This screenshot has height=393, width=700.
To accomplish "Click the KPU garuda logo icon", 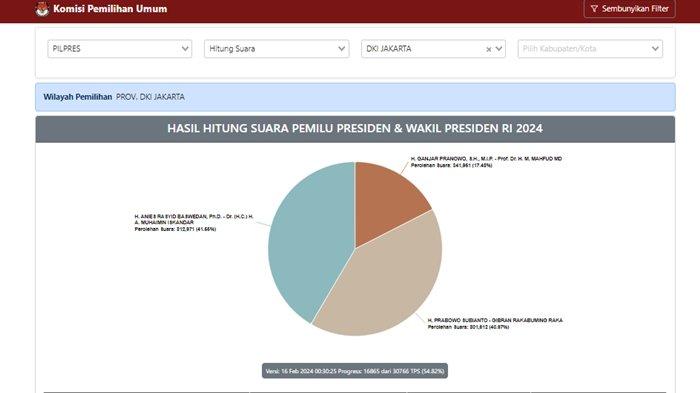I will pos(42,9).
